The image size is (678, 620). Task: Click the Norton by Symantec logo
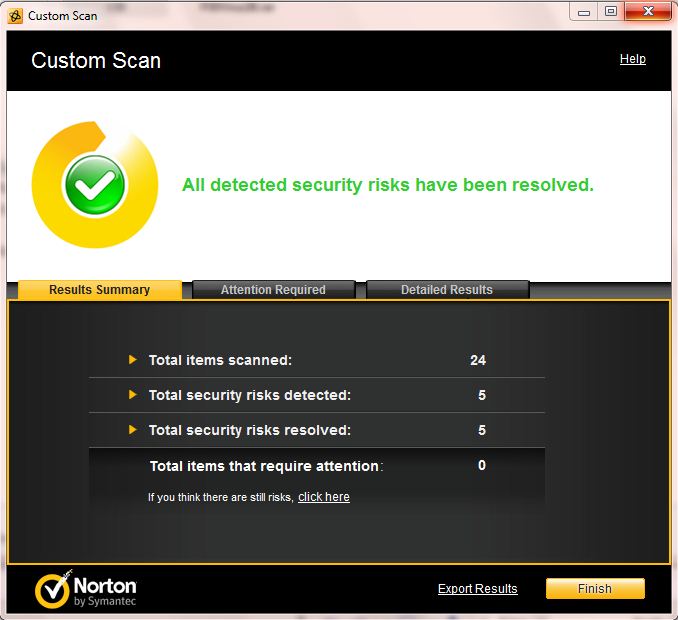tap(85, 590)
